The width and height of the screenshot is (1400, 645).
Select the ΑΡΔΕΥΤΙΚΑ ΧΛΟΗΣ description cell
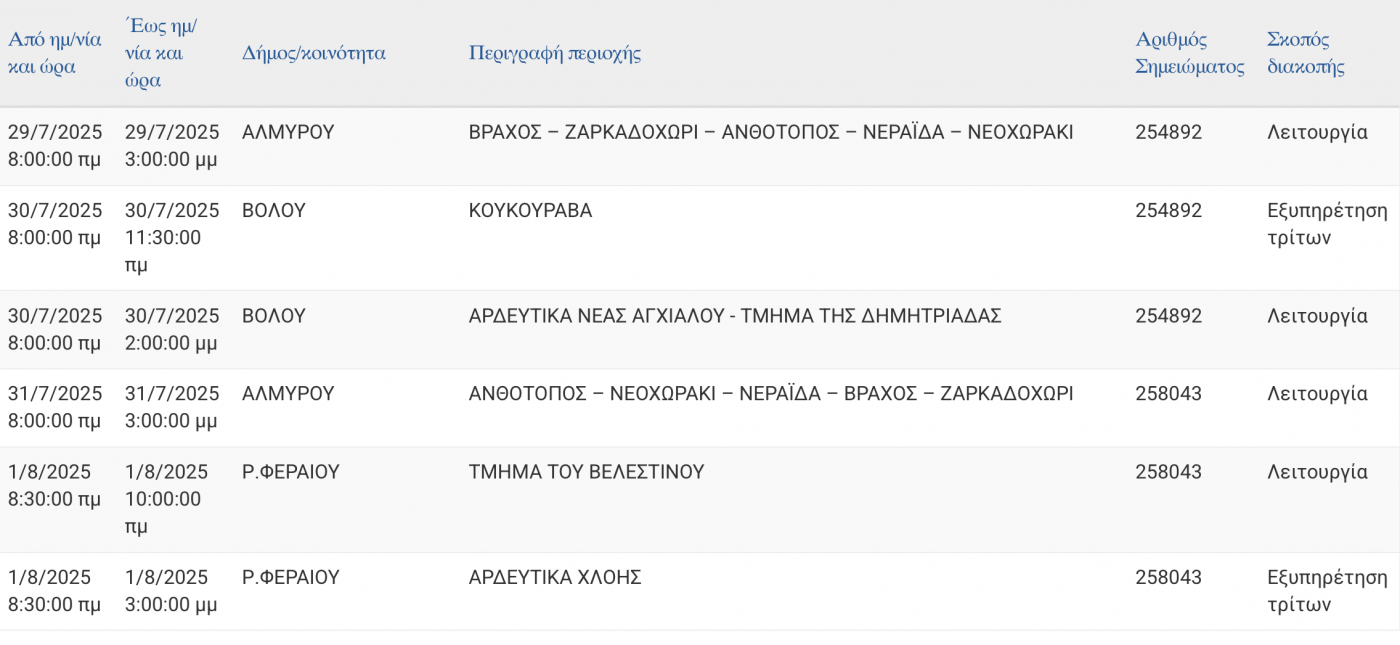555,577
